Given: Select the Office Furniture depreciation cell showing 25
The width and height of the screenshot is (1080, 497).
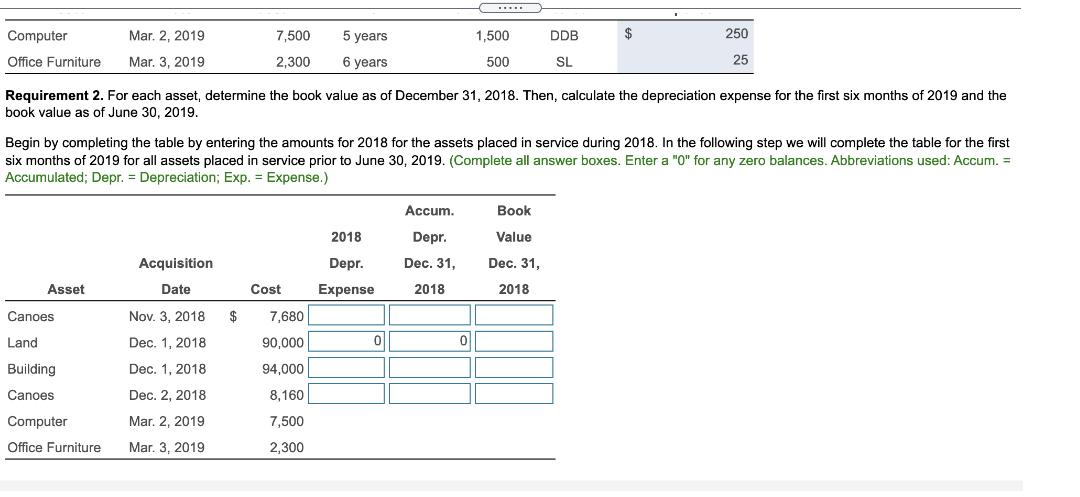Looking at the screenshot, I should tap(685, 61).
